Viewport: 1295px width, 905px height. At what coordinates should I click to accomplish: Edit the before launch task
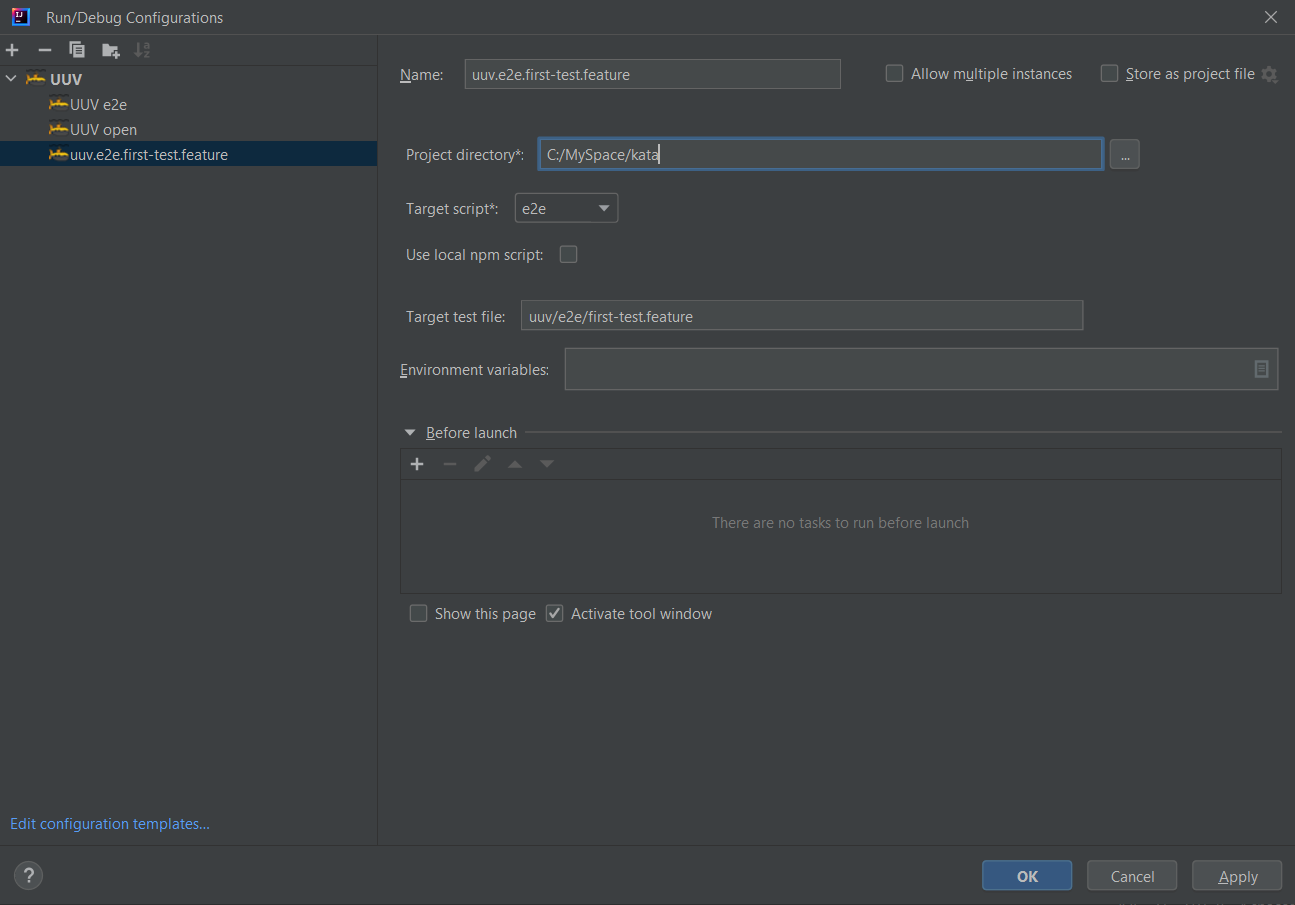tap(482, 464)
